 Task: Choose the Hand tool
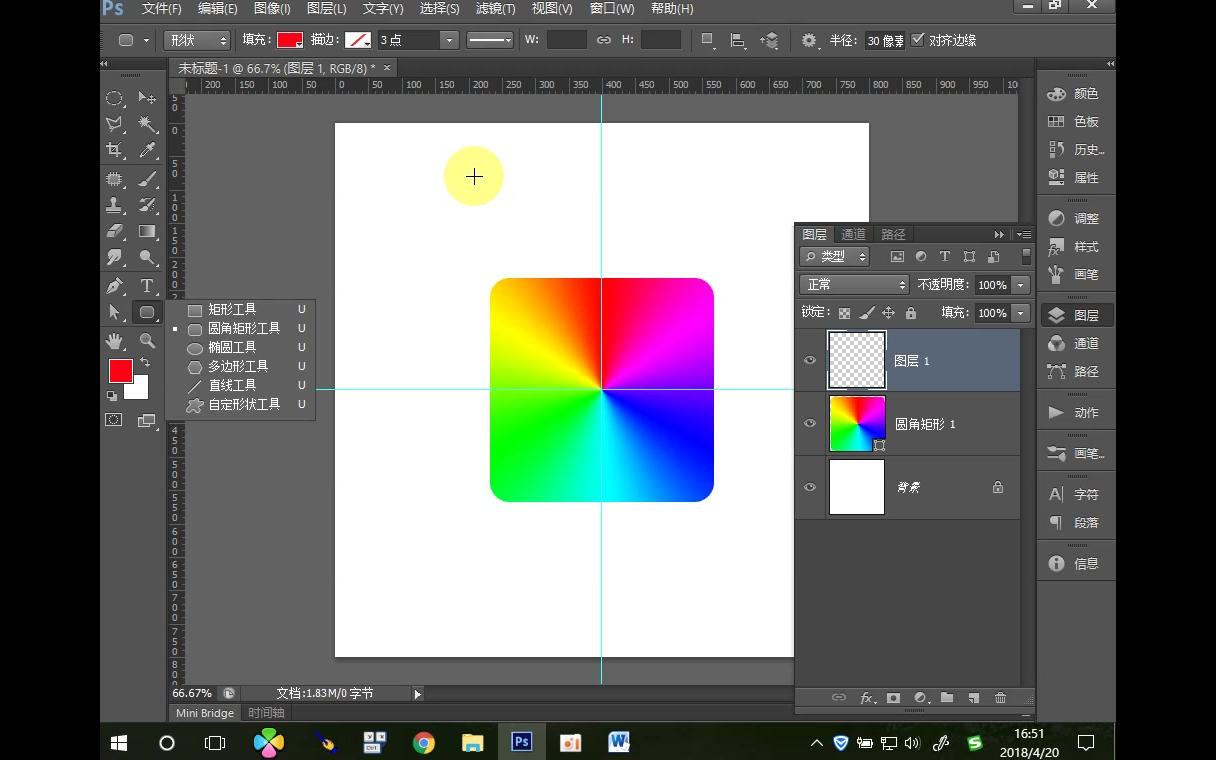tap(114, 341)
